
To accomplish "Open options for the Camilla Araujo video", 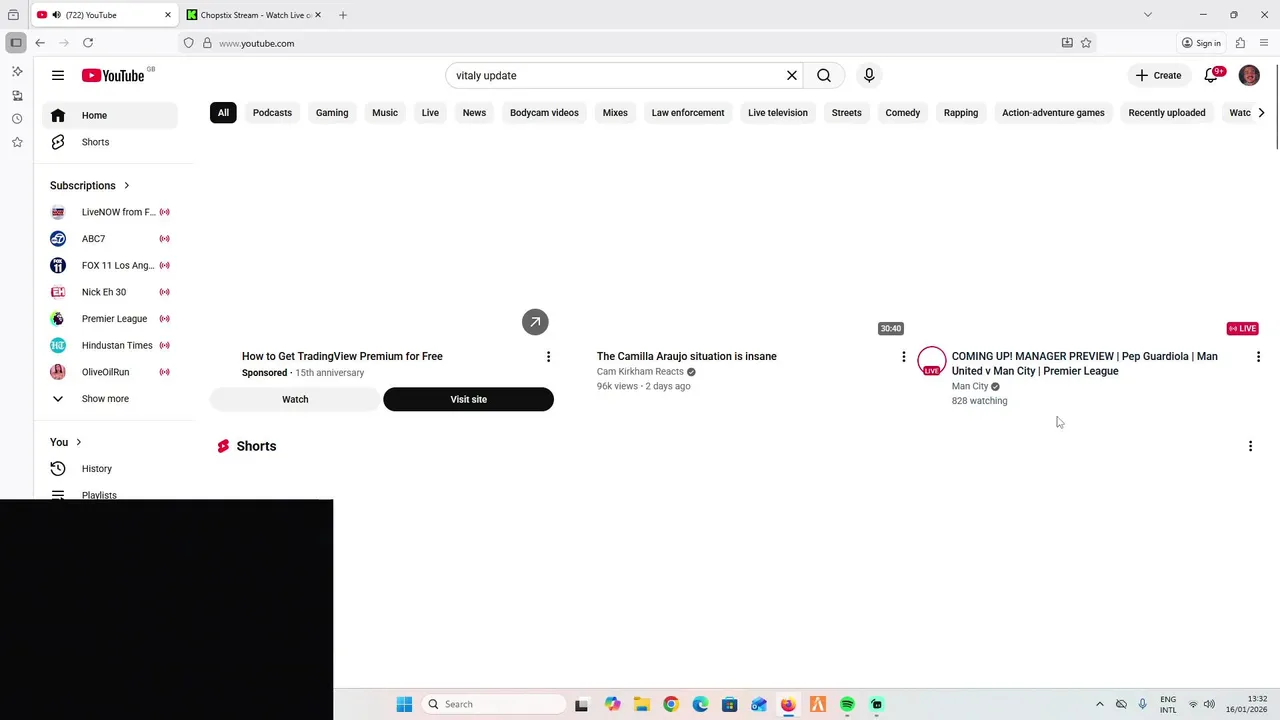I will (x=903, y=357).
